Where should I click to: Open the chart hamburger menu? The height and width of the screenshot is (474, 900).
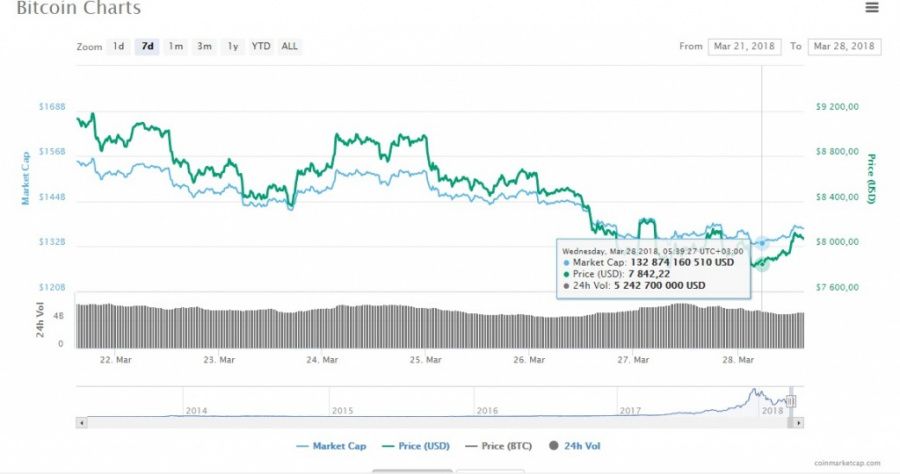[x=872, y=7]
